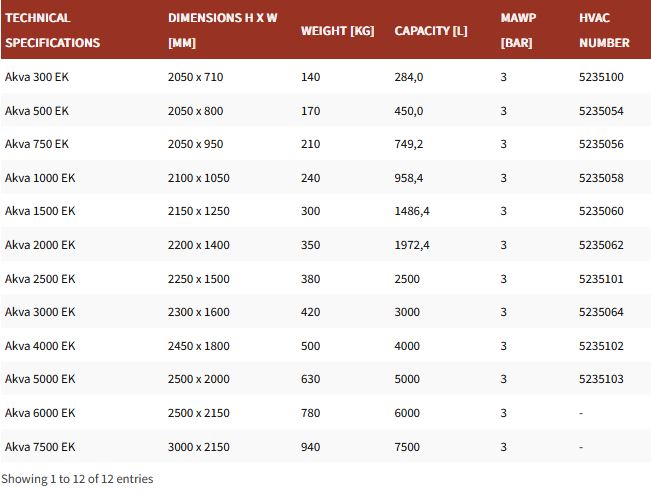Click the Capacity [L] column header
The image size is (651, 493).
tap(431, 31)
